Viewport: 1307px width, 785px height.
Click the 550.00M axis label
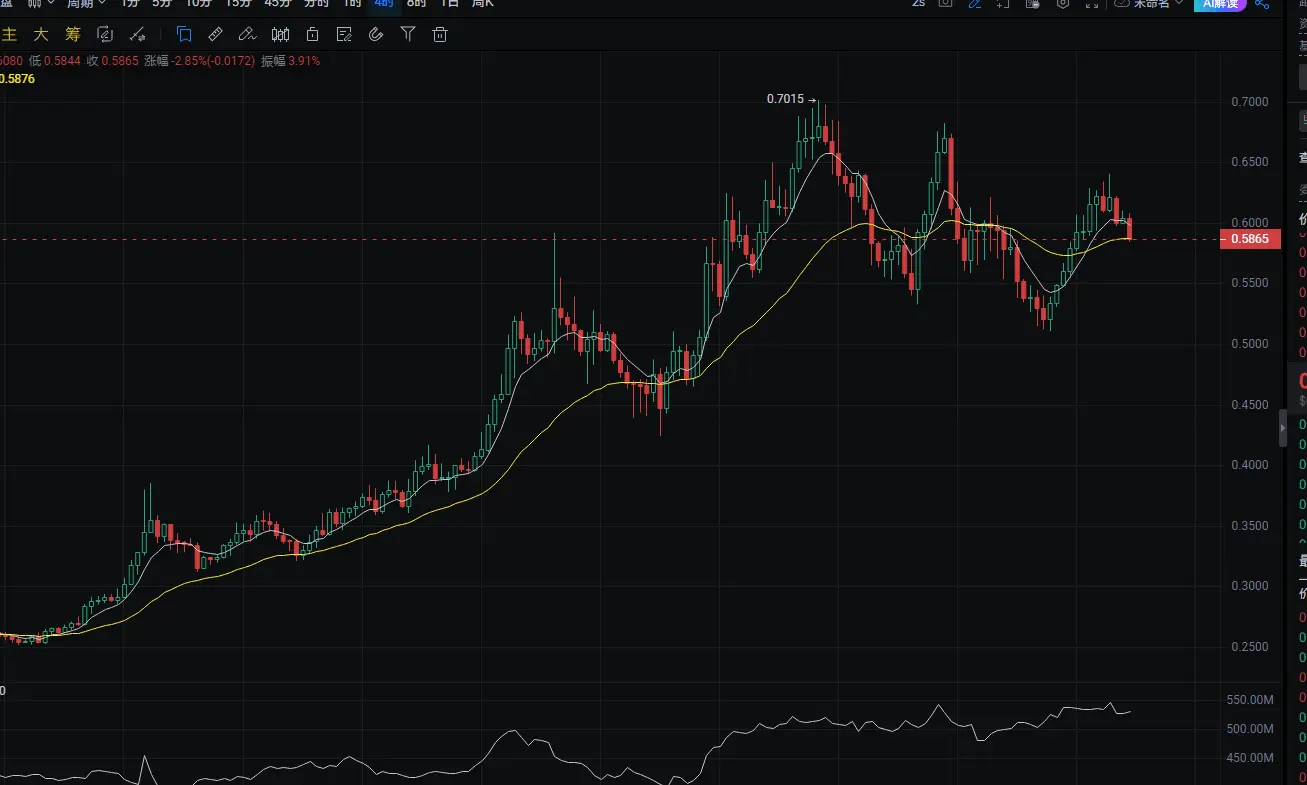tap(1251, 700)
